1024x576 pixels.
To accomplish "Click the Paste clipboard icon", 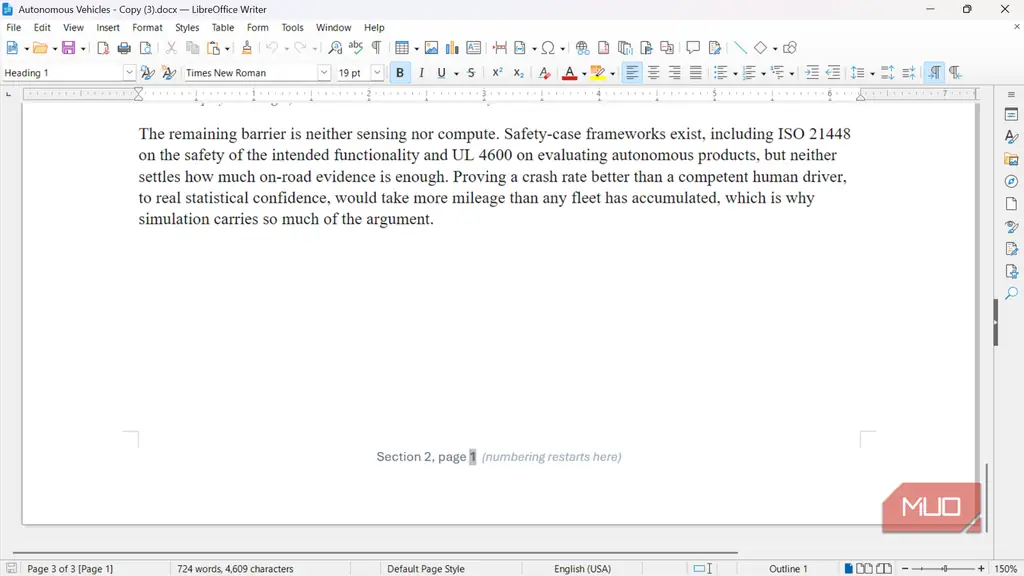I will (x=214, y=48).
